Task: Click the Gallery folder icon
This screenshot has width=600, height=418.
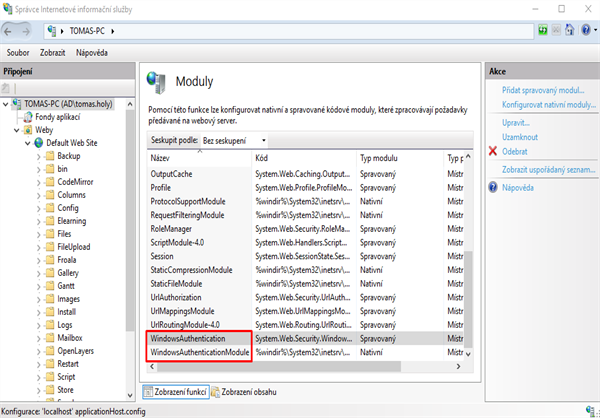Action: (50, 273)
